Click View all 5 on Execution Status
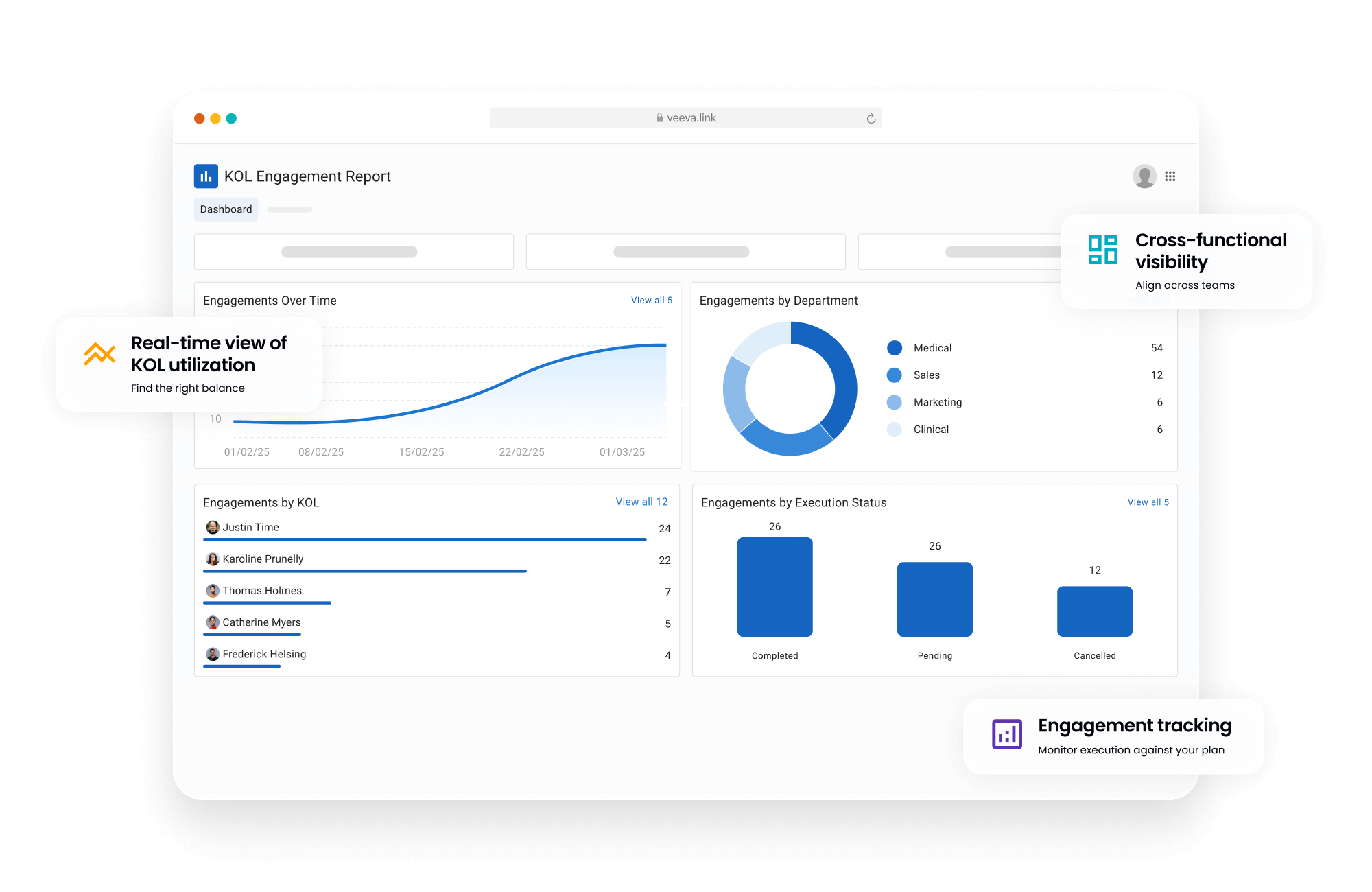Viewport: 1372px width, 892px height. (x=1148, y=502)
